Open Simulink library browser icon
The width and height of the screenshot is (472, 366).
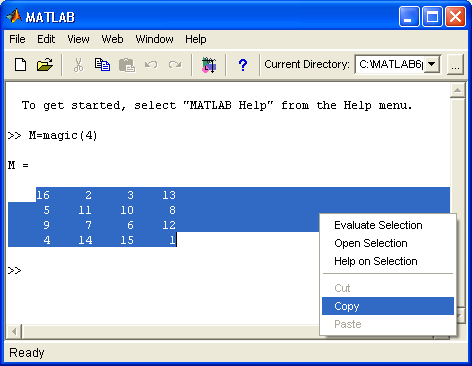(x=209, y=65)
